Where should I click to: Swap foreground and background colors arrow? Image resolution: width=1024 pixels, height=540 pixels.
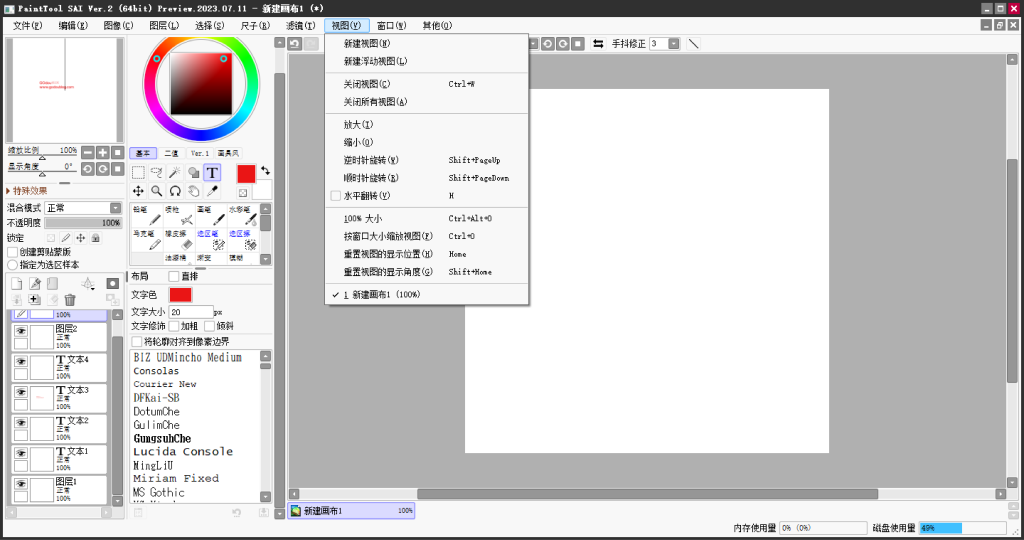tap(266, 170)
